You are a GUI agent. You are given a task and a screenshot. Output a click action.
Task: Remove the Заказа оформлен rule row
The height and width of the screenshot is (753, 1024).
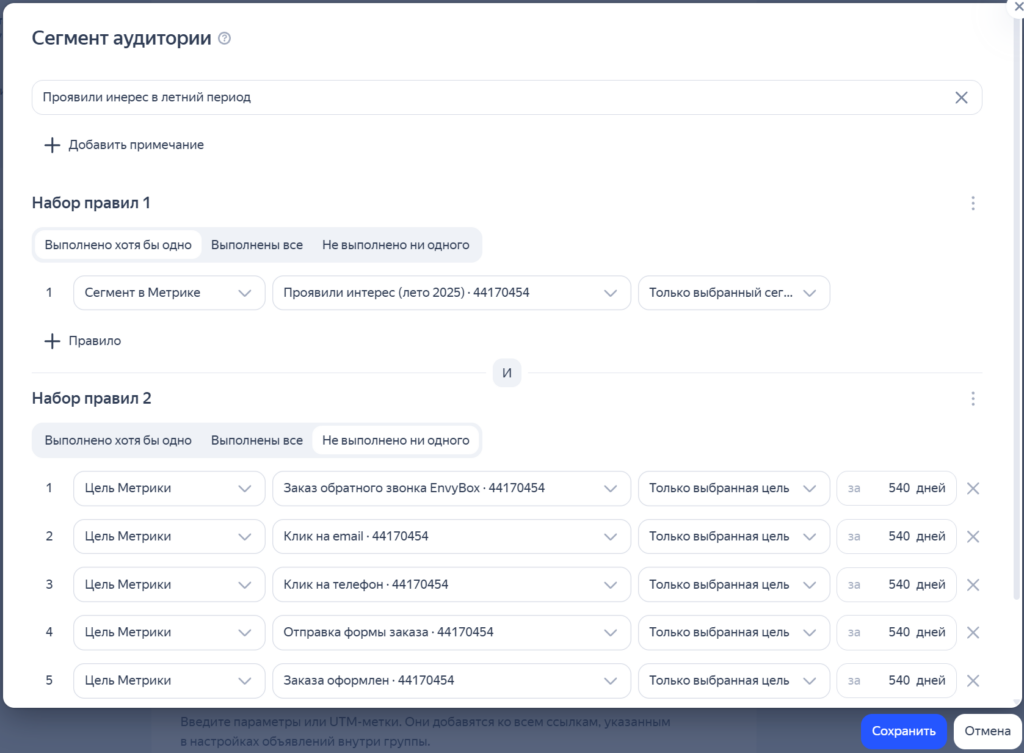point(973,680)
